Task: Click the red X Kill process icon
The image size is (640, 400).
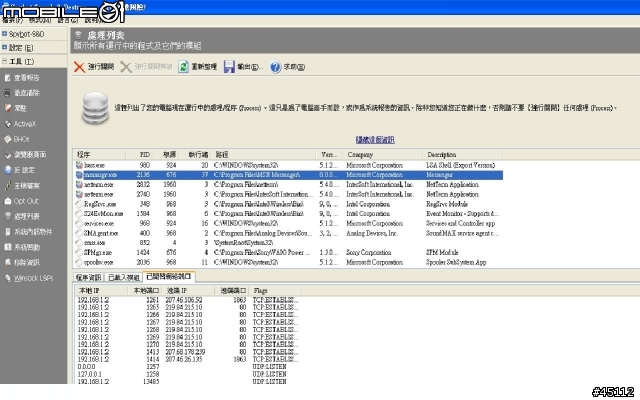Action: 79,67
